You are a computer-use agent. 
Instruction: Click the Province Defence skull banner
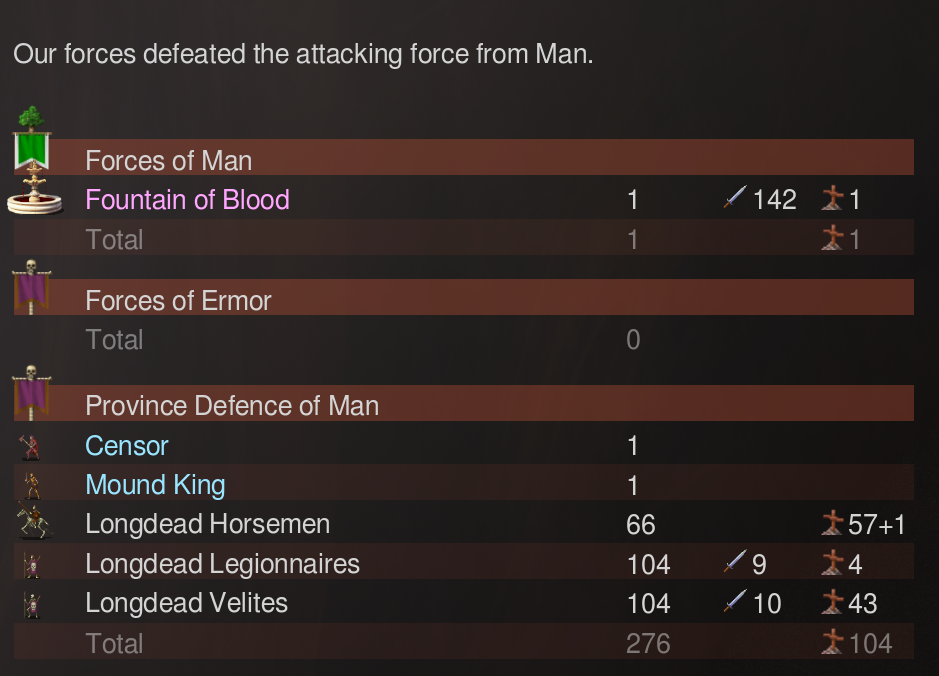click(x=33, y=393)
